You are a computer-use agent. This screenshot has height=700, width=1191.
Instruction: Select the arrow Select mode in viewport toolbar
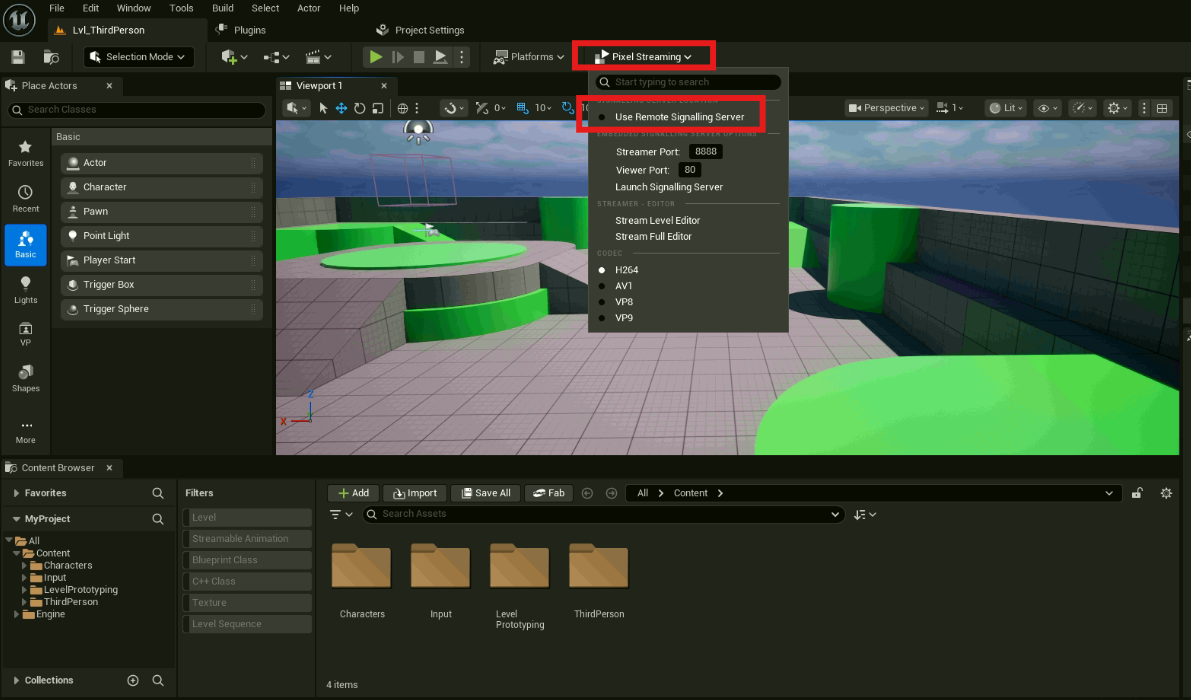pyautogui.click(x=323, y=109)
